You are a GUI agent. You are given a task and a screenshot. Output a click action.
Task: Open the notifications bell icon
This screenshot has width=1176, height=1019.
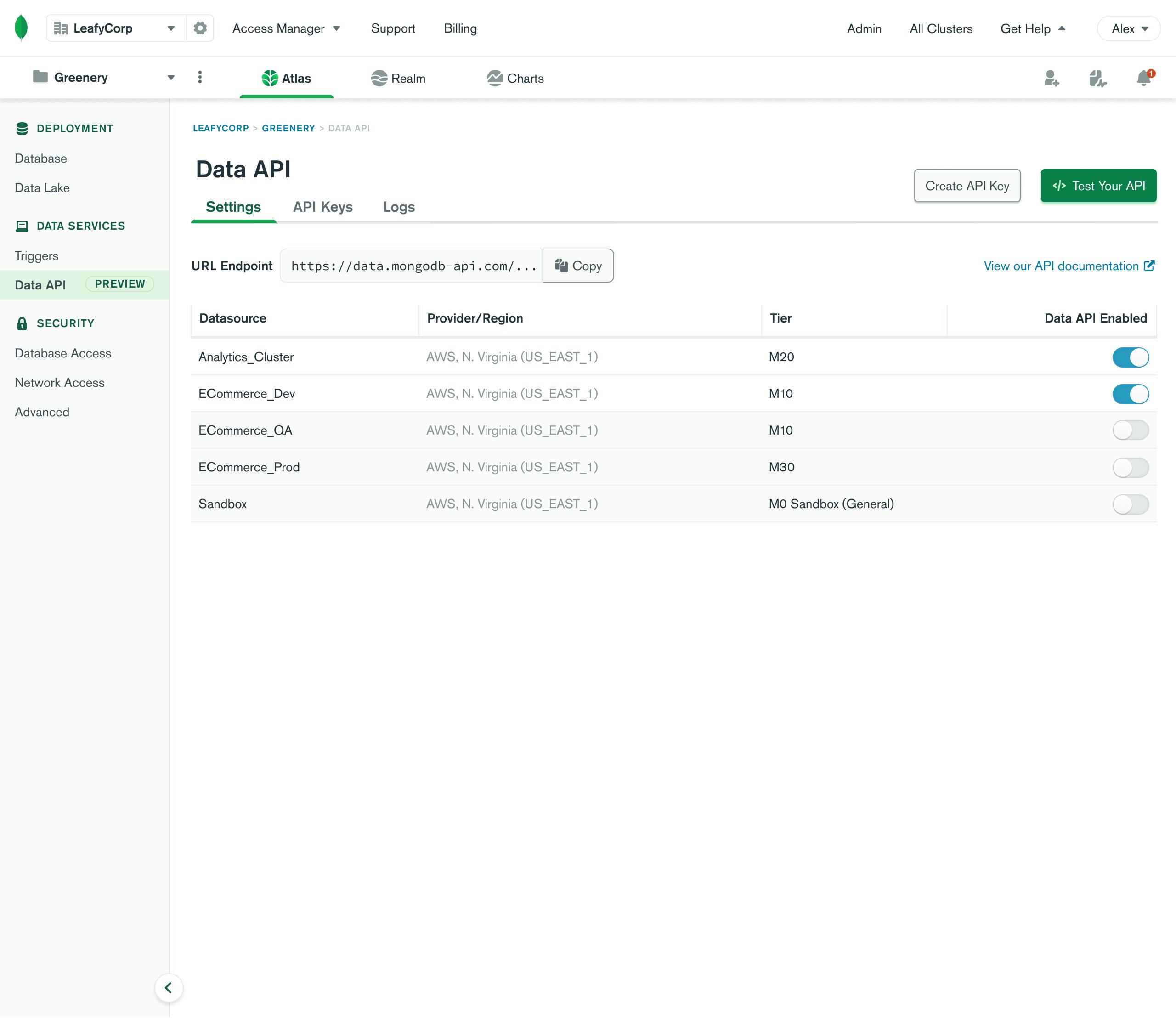[x=1143, y=78]
